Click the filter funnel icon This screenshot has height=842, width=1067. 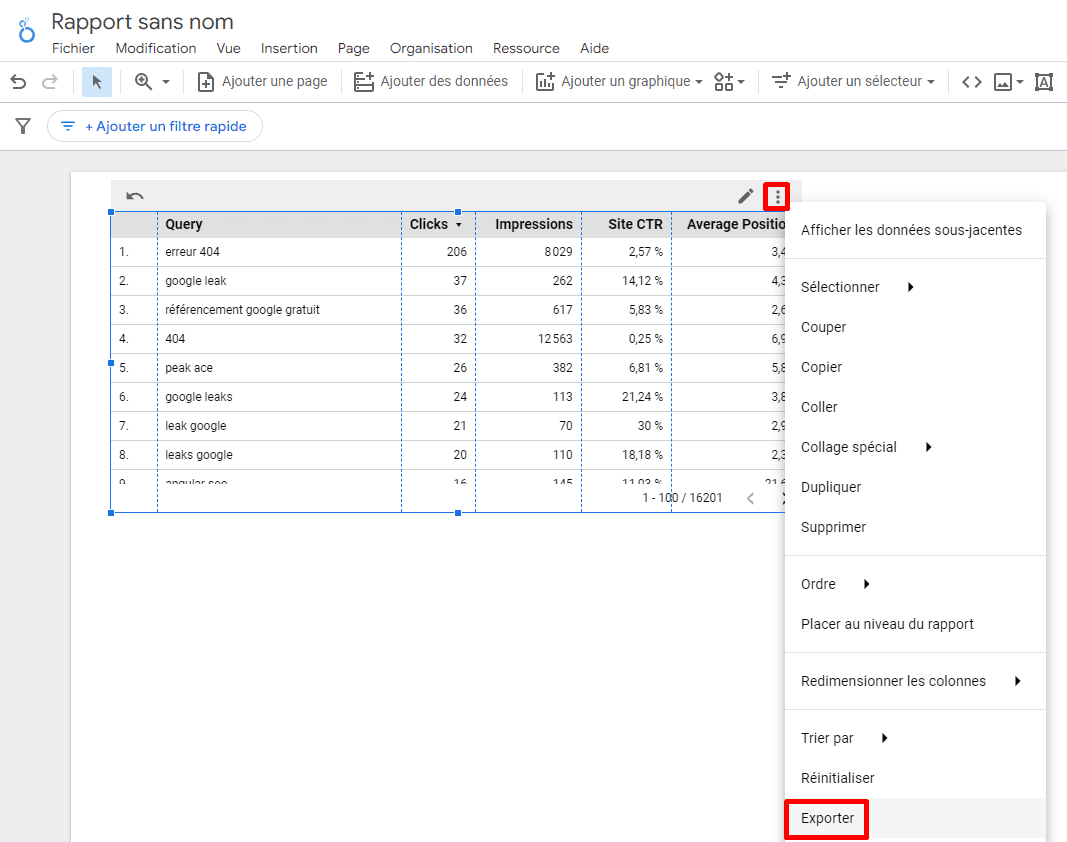[x=23, y=126]
